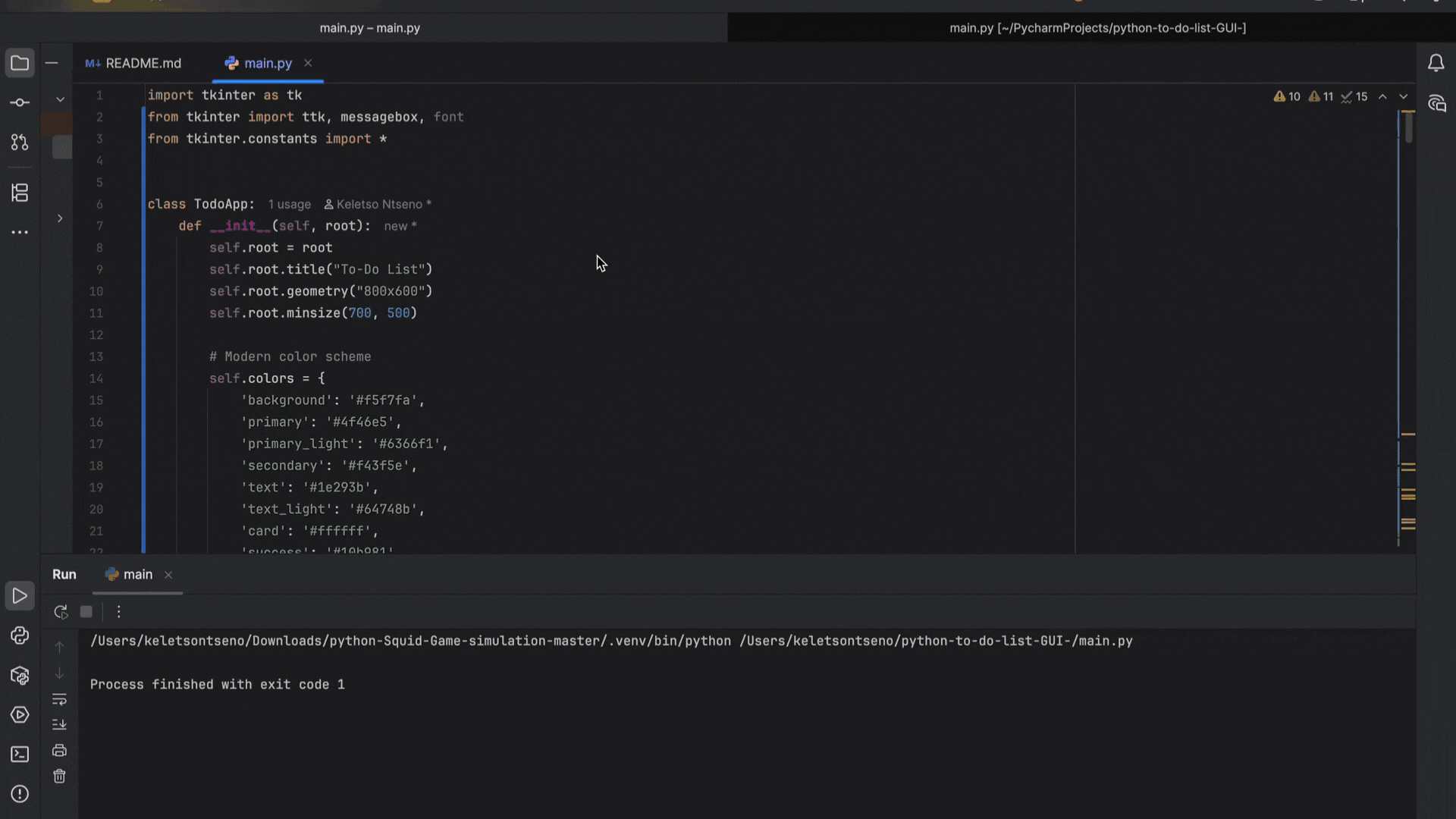Open the Keletso Ntseno author annotation
This screenshot has height=819, width=1456.
(x=378, y=205)
